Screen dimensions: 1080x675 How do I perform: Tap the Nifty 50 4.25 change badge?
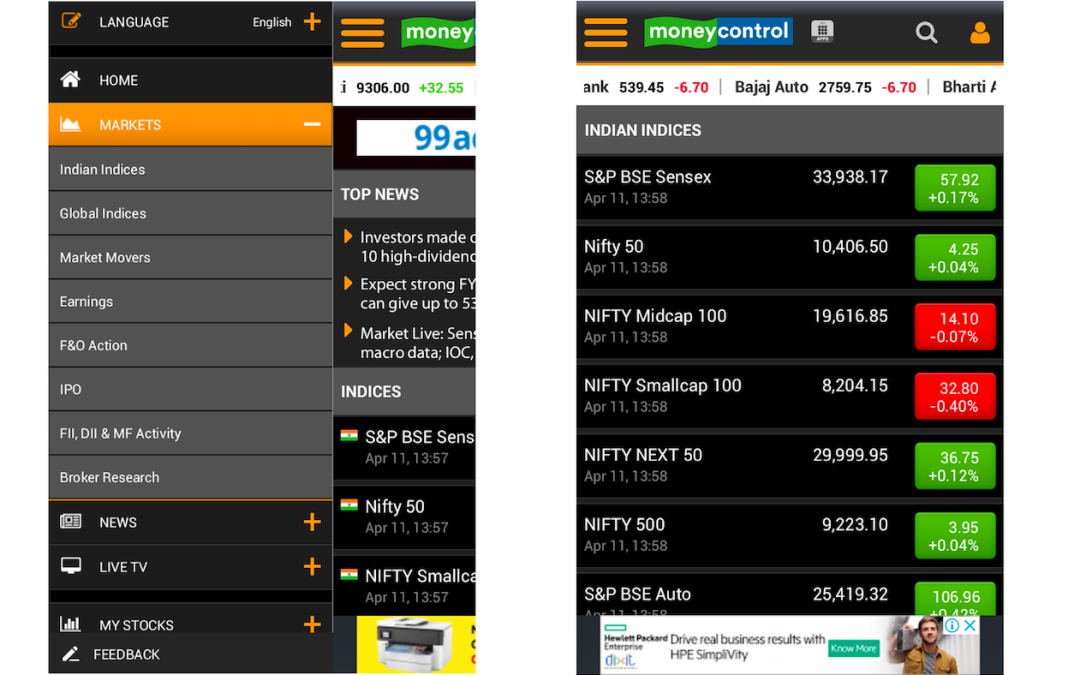(955, 258)
